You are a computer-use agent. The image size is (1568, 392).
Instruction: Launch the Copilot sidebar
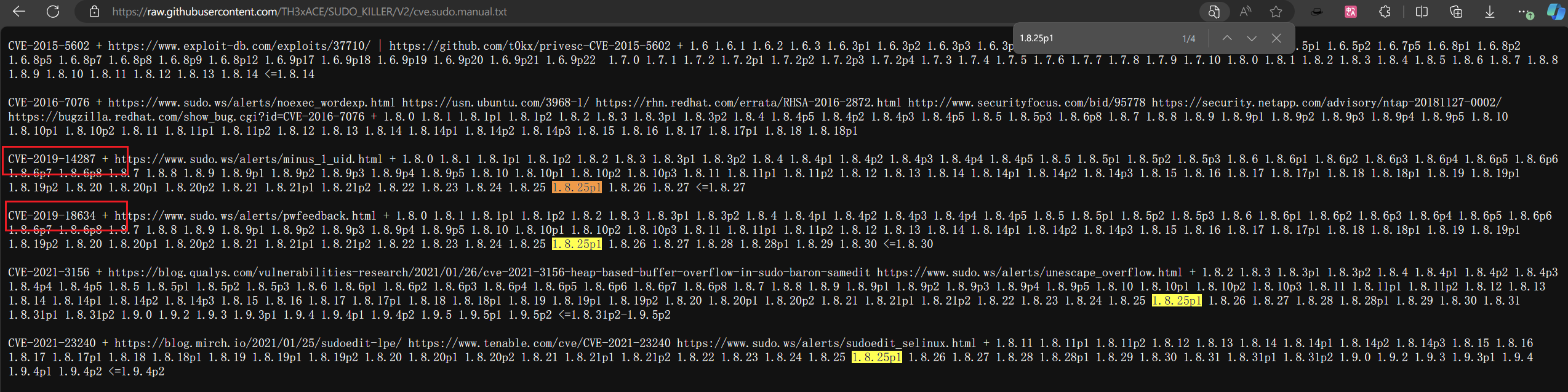[1556, 12]
